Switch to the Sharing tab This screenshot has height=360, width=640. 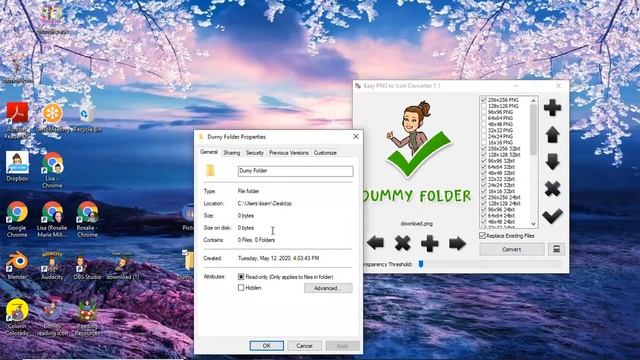231,153
